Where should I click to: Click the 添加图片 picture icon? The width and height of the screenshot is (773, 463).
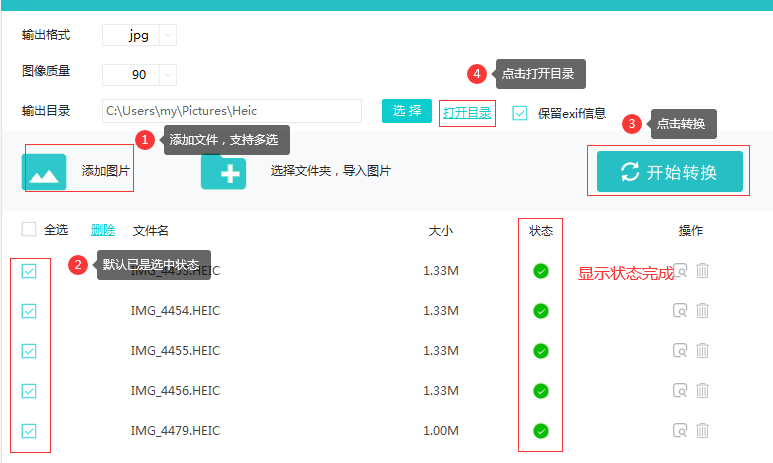pyautogui.click(x=44, y=172)
